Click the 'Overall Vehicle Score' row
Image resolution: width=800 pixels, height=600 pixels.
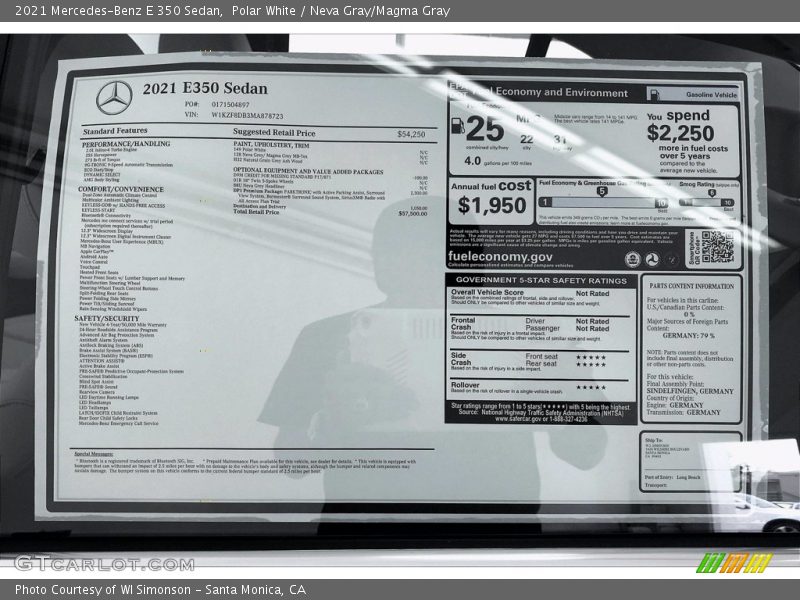[541, 298]
